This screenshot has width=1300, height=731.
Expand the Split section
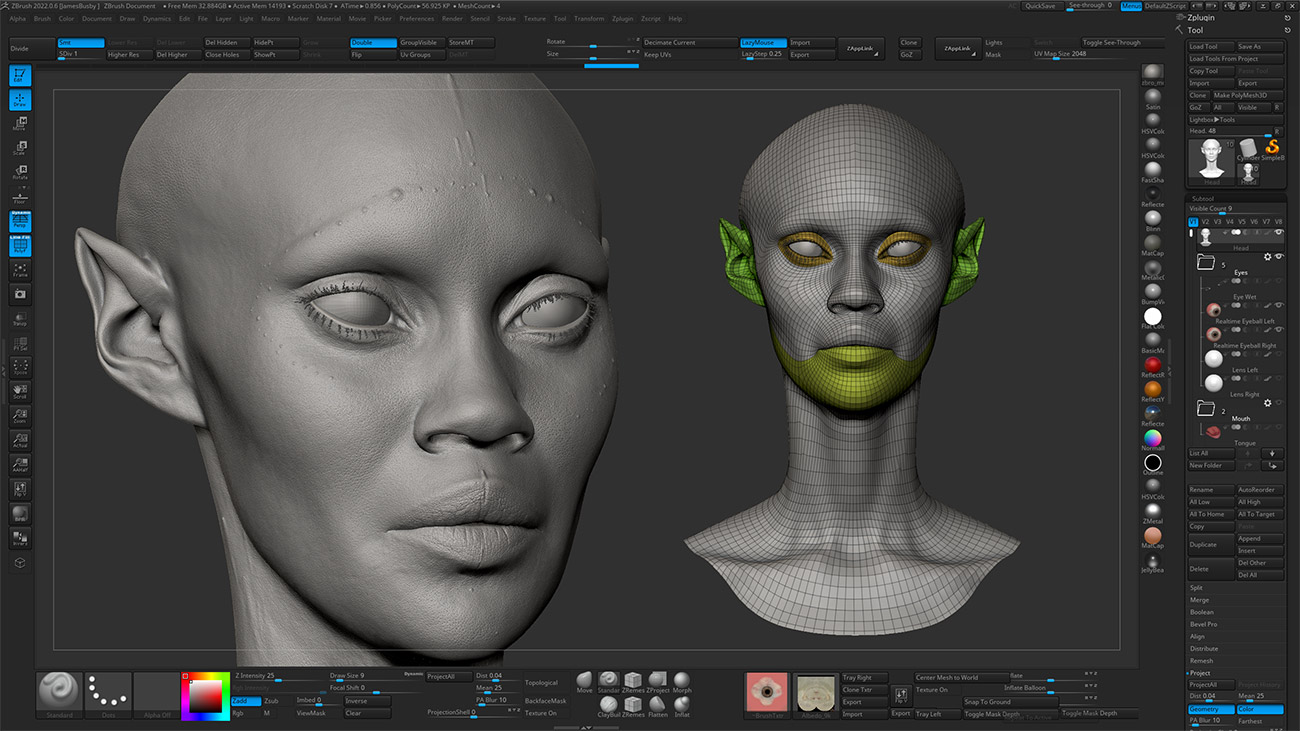[1197, 588]
